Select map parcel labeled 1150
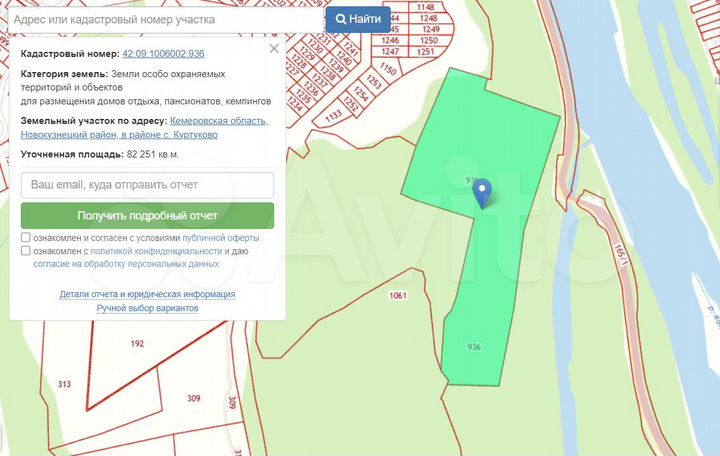The image size is (720, 456). click(x=388, y=69)
